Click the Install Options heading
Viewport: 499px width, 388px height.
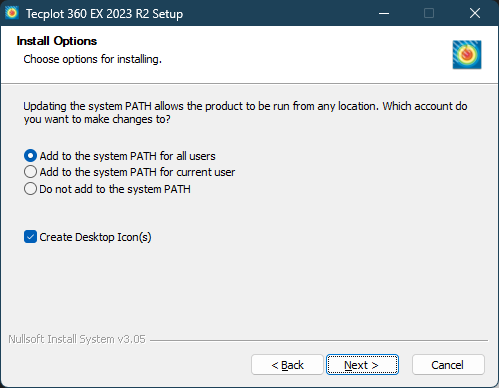tap(57, 41)
